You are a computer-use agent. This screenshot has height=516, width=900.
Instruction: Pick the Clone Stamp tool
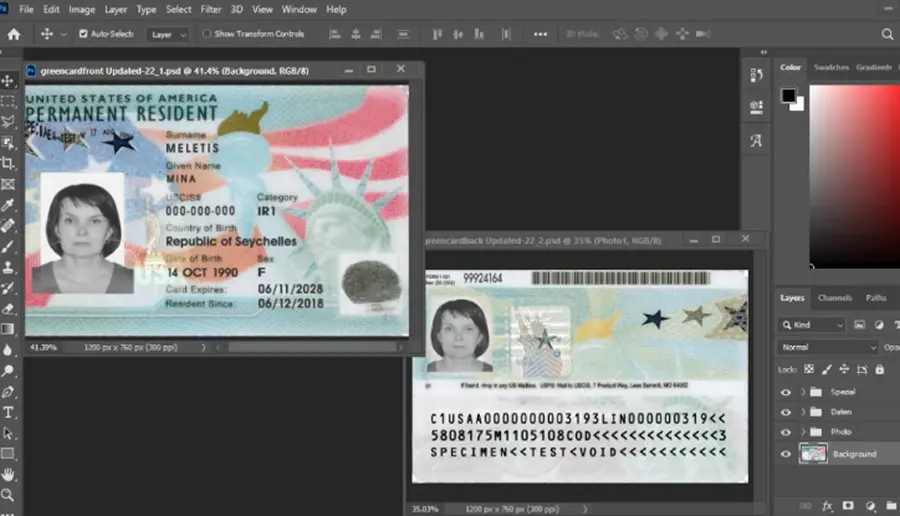click(7, 267)
